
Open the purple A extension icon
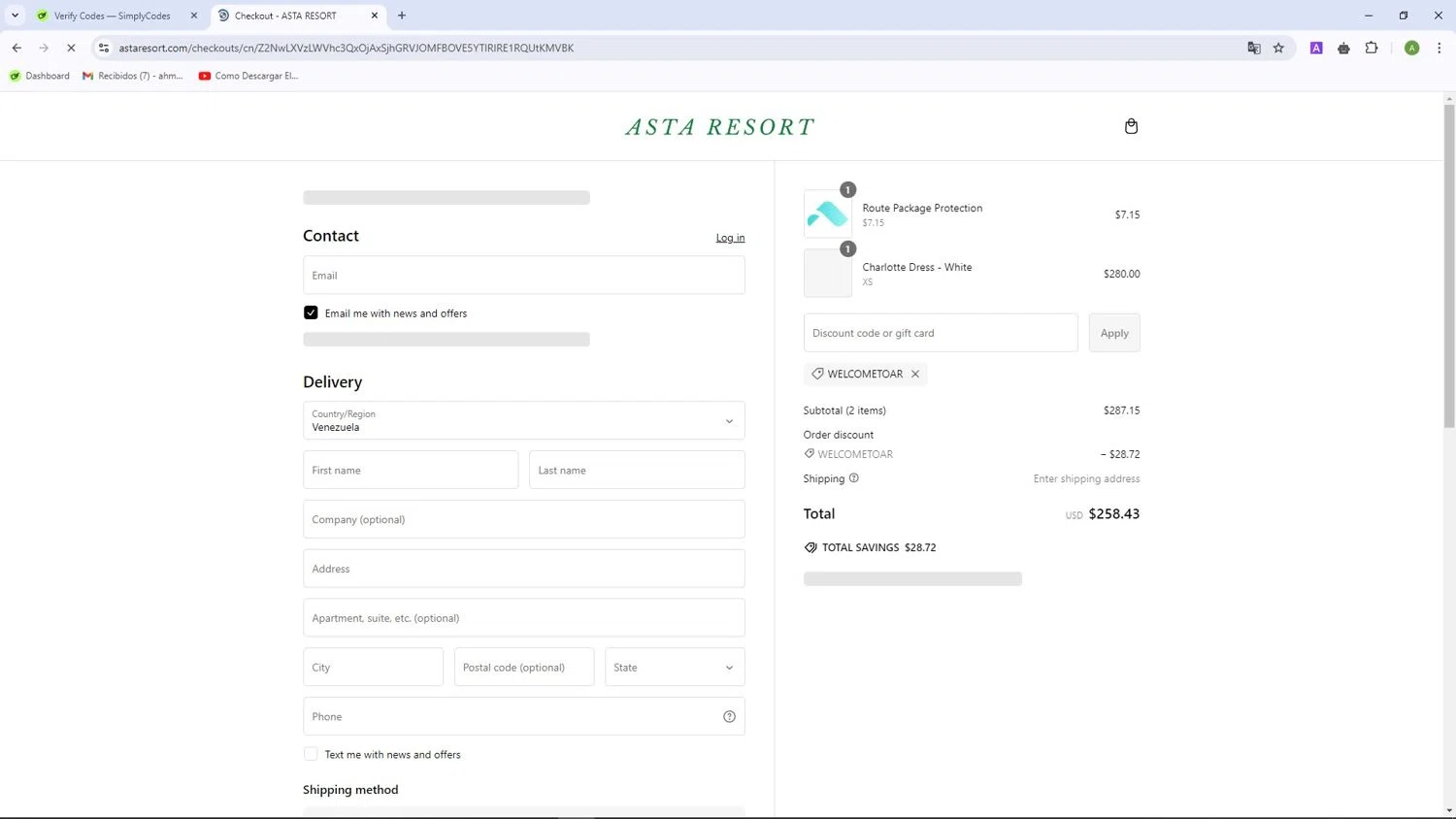coord(1316,48)
